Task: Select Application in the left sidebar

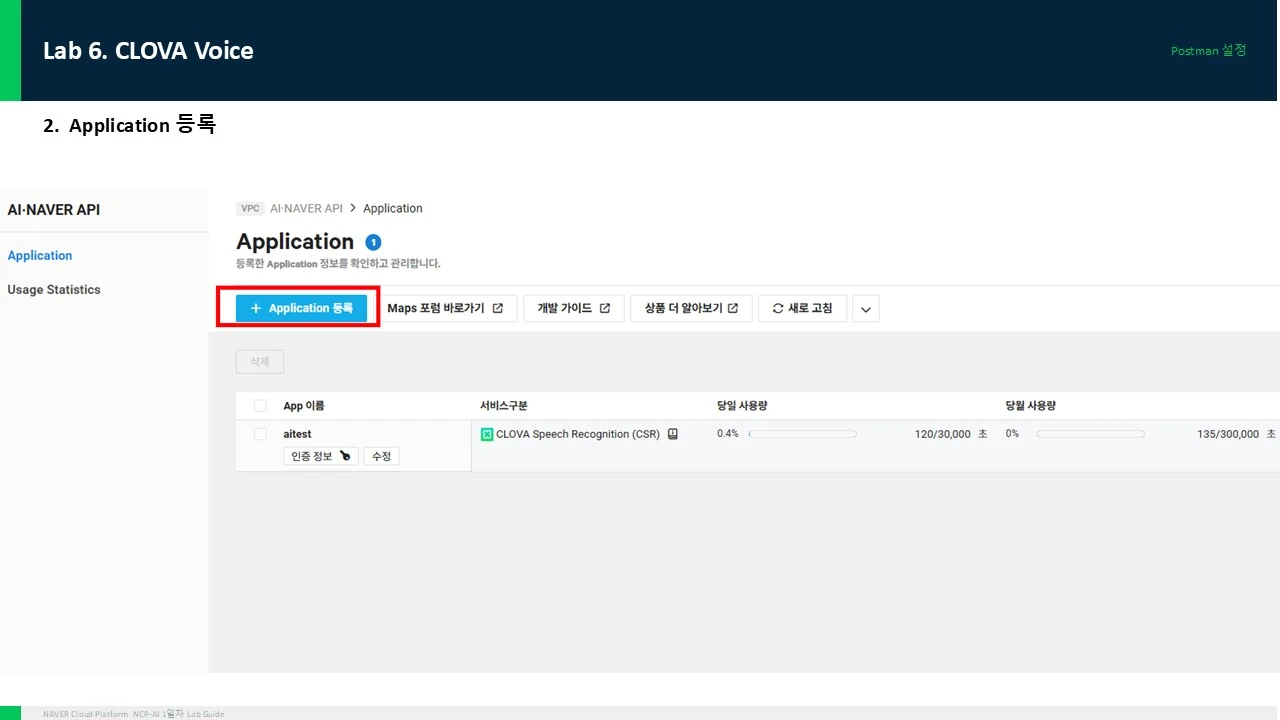Action: (40, 256)
